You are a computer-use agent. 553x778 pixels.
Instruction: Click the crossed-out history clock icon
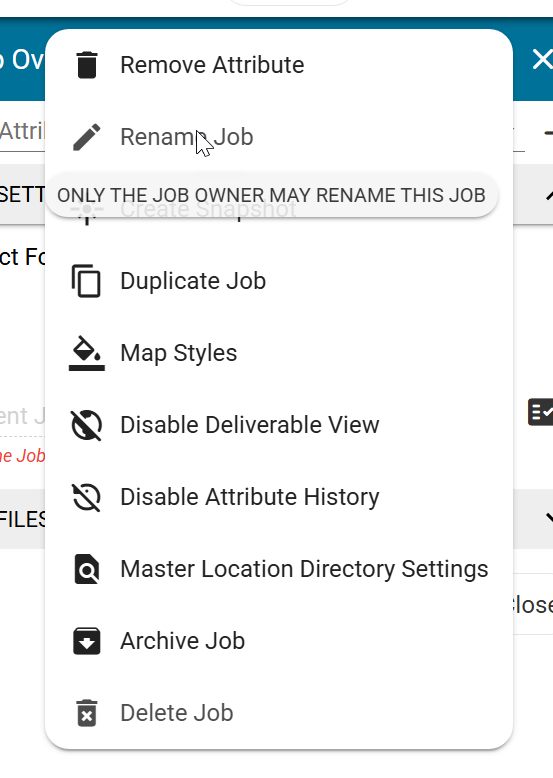coord(87,497)
